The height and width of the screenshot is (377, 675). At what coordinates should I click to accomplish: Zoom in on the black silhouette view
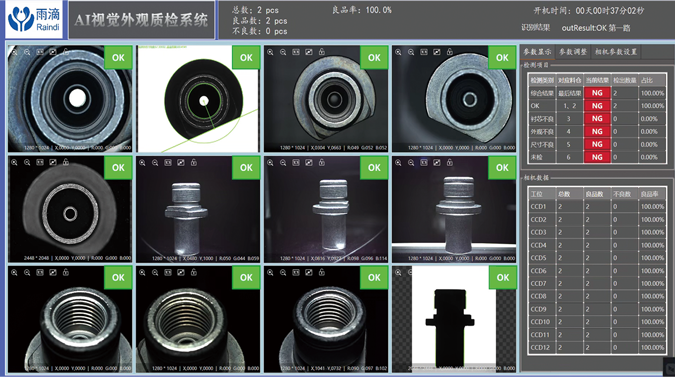[398, 272]
